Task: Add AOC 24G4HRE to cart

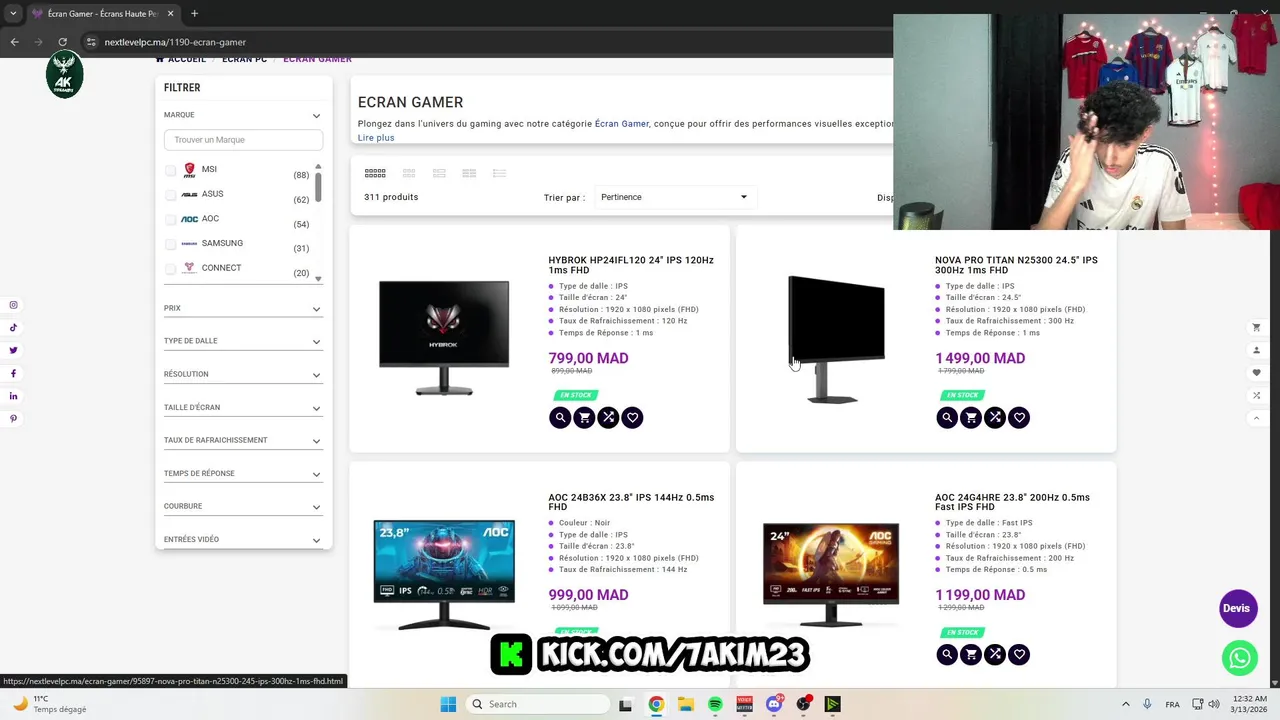Action: [971, 654]
